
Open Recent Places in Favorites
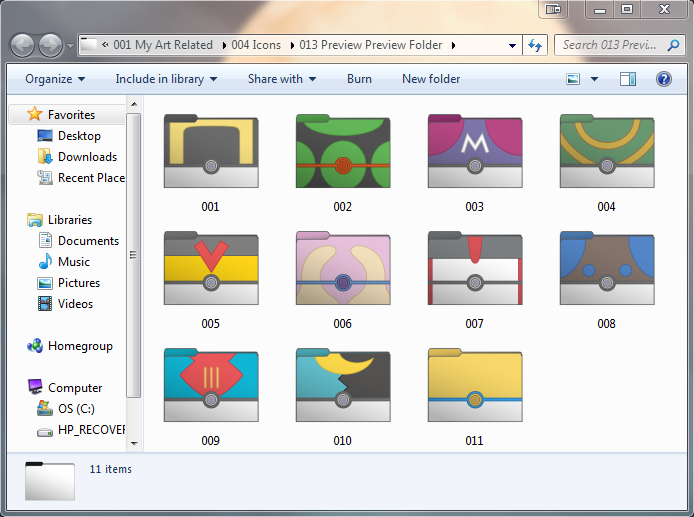pyautogui.click(x=81, y=178)
